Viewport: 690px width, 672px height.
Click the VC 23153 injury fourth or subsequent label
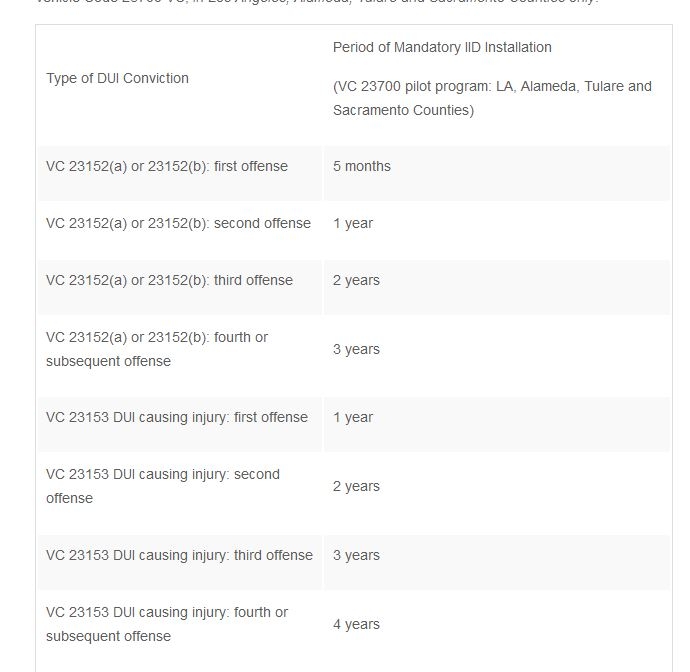point(167,624)
